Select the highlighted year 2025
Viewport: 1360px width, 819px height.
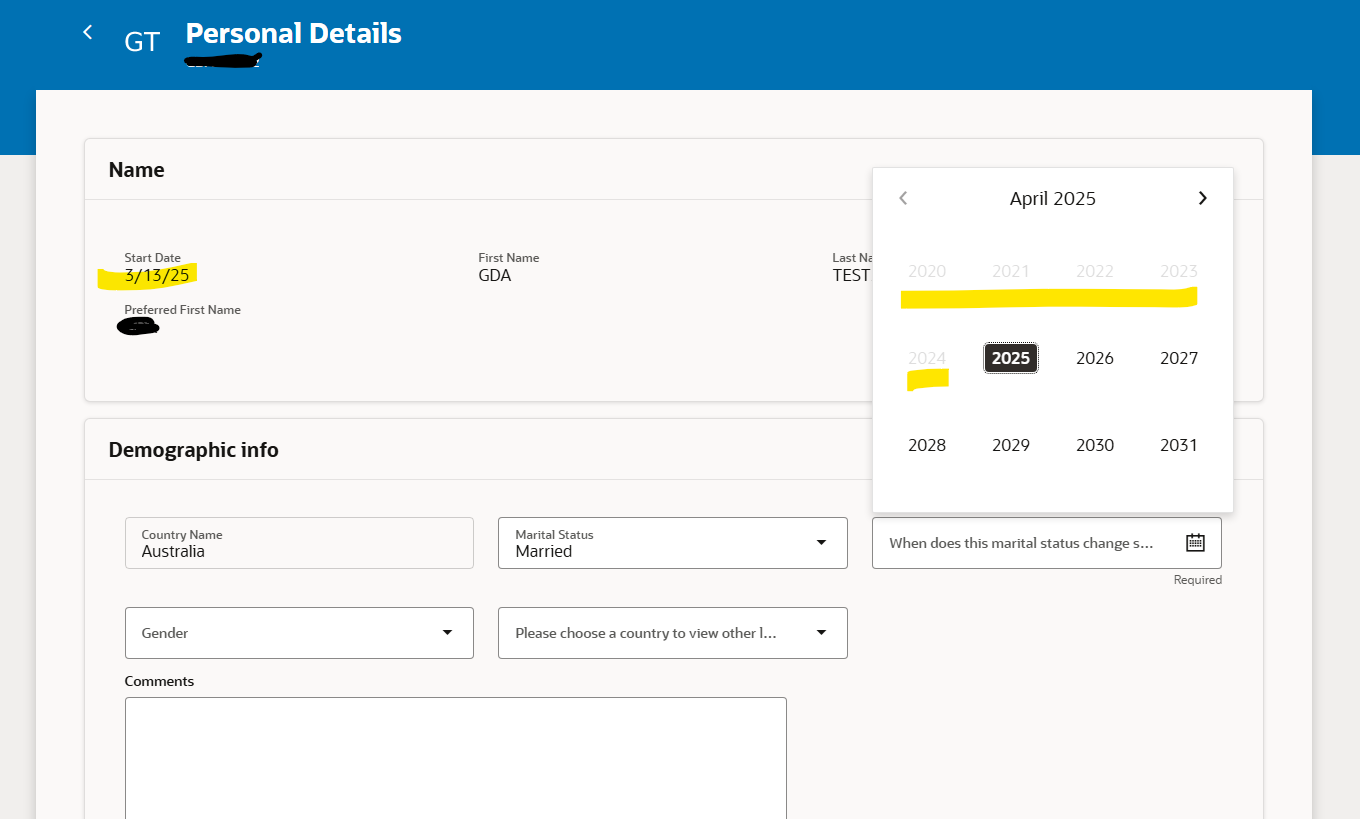1011,357
